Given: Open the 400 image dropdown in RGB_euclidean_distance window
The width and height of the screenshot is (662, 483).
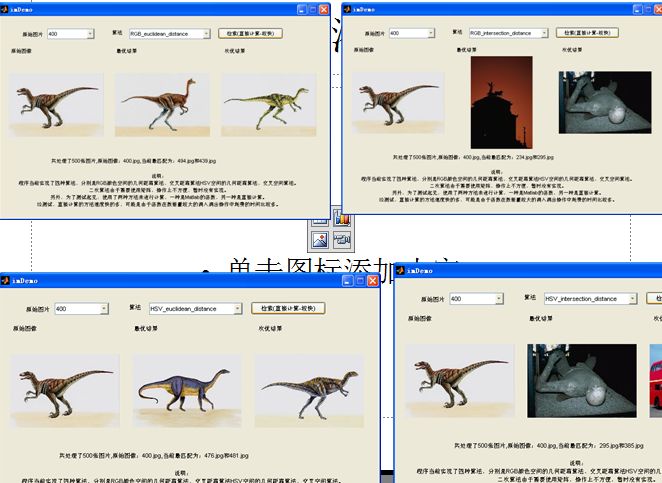Looking at the screenshot, I should coord(90,34).
